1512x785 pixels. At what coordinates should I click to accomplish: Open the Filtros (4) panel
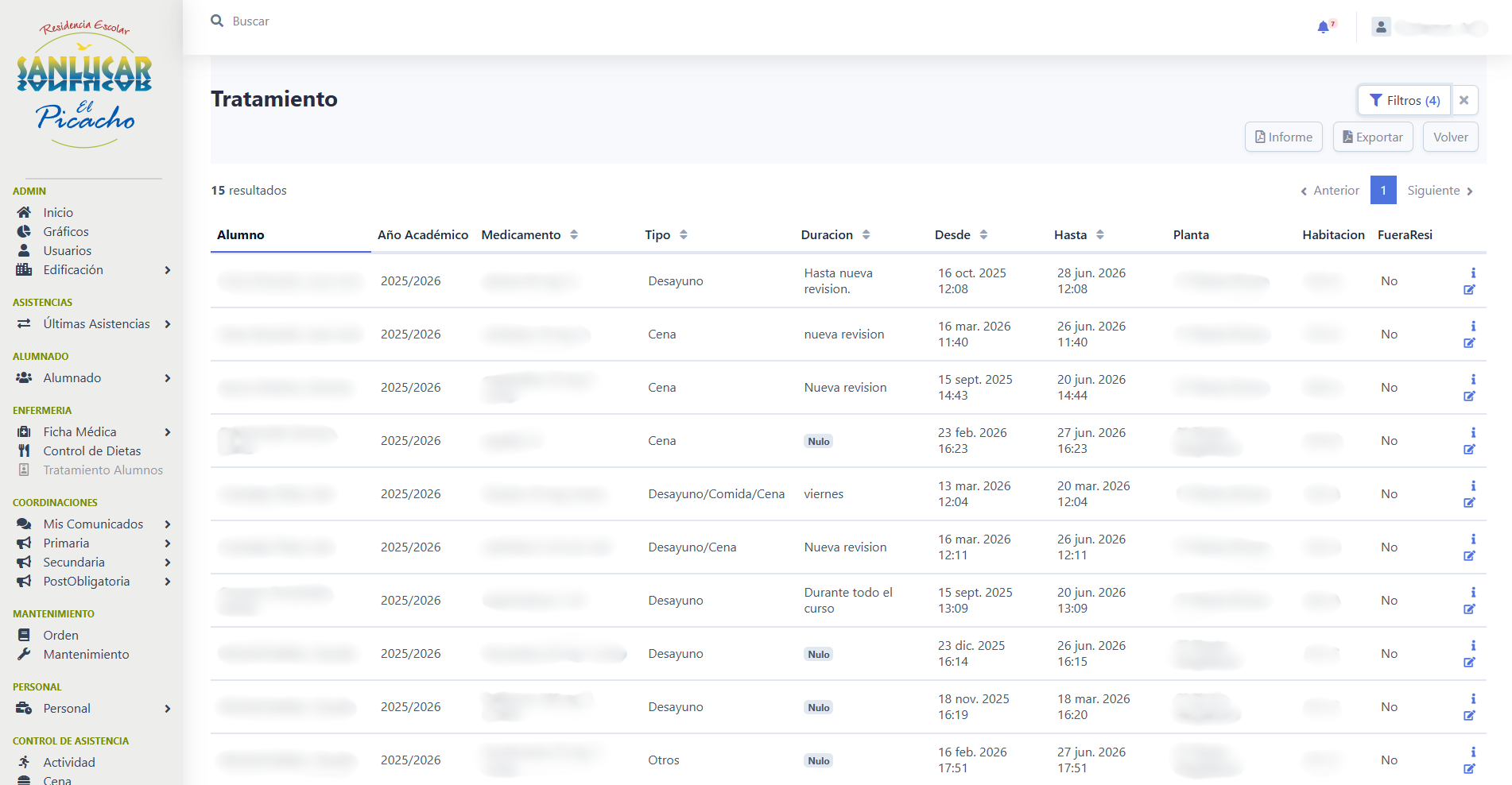[x=1404, y=100]
